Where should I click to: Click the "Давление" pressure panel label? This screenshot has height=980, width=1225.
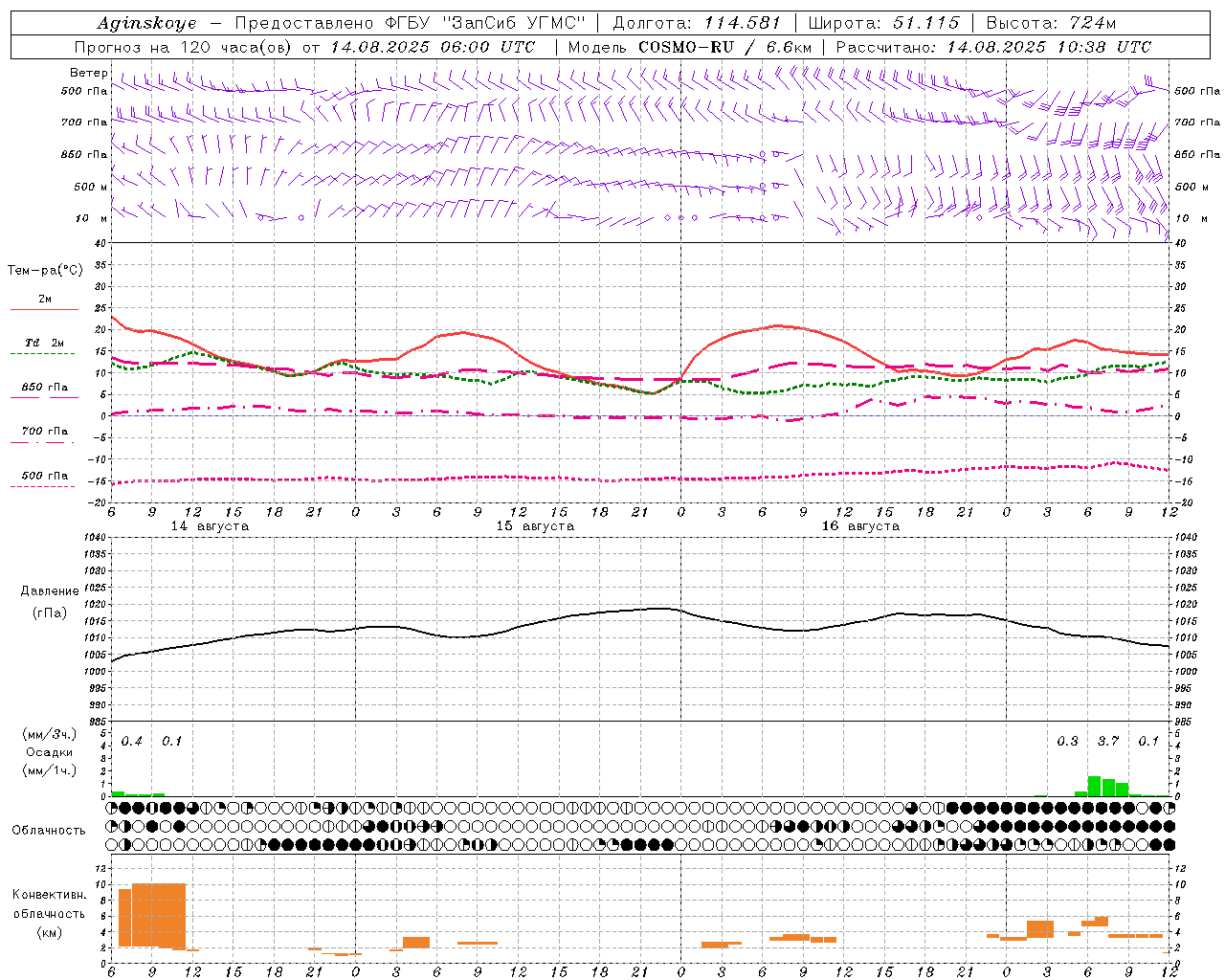[50, 591]
